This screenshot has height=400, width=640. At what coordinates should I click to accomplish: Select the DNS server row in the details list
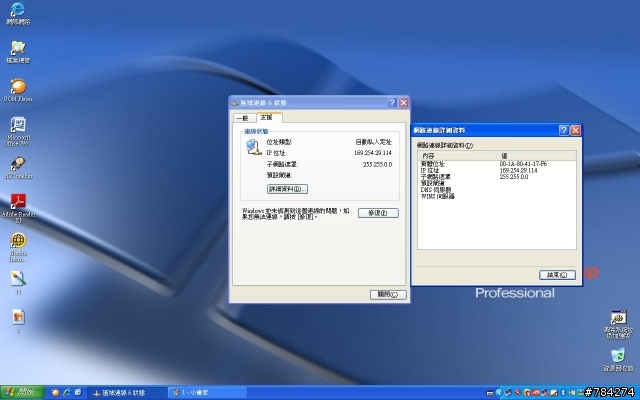(497, 190)
